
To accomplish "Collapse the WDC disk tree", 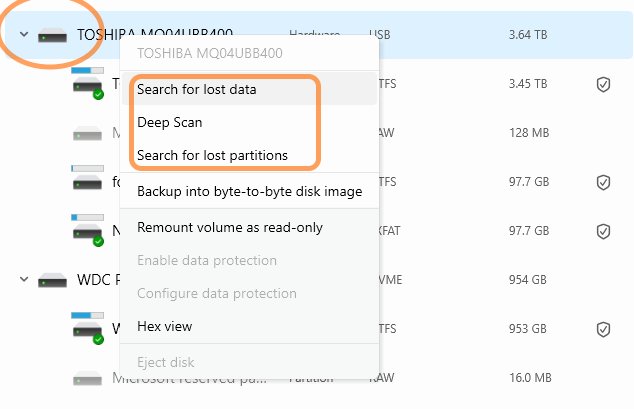I will [x=23, y=279].
